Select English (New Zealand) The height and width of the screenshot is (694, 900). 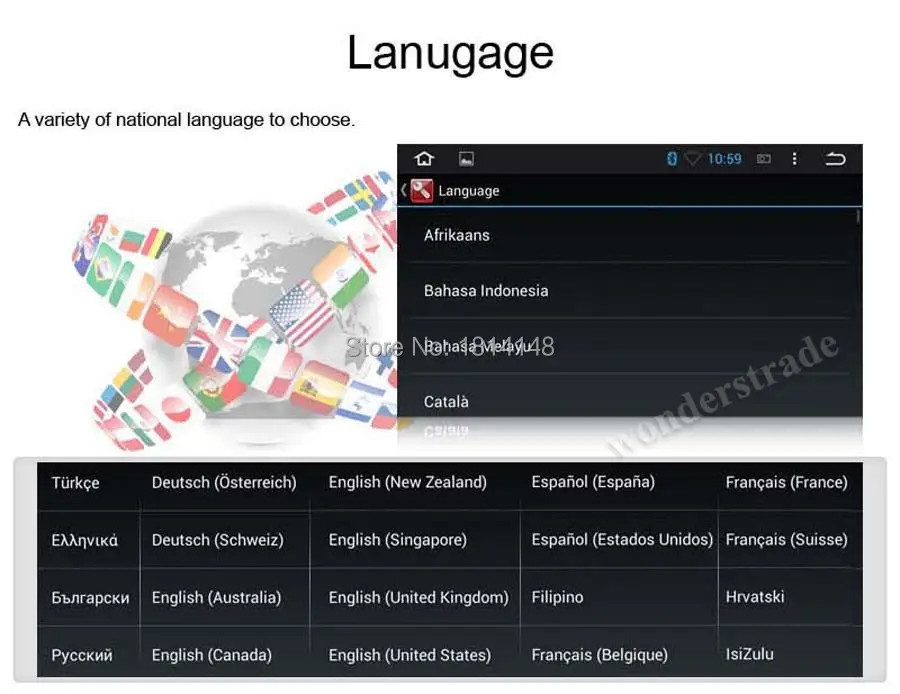(x=408, y=482)
